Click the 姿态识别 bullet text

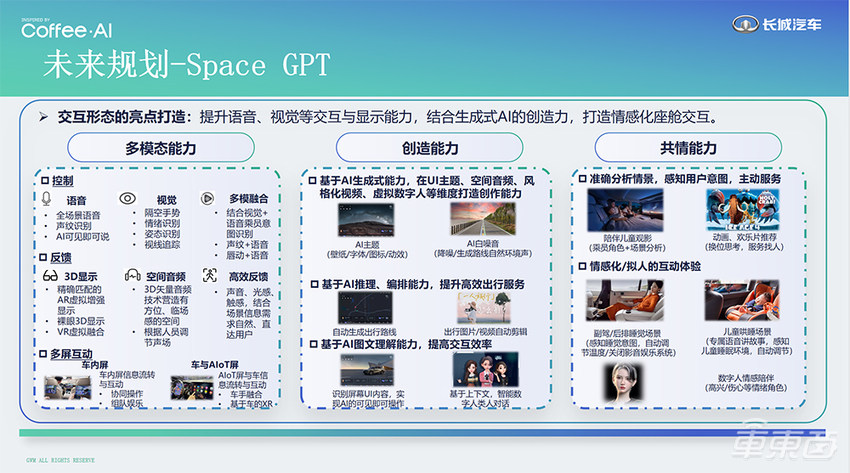pos(162,234)
